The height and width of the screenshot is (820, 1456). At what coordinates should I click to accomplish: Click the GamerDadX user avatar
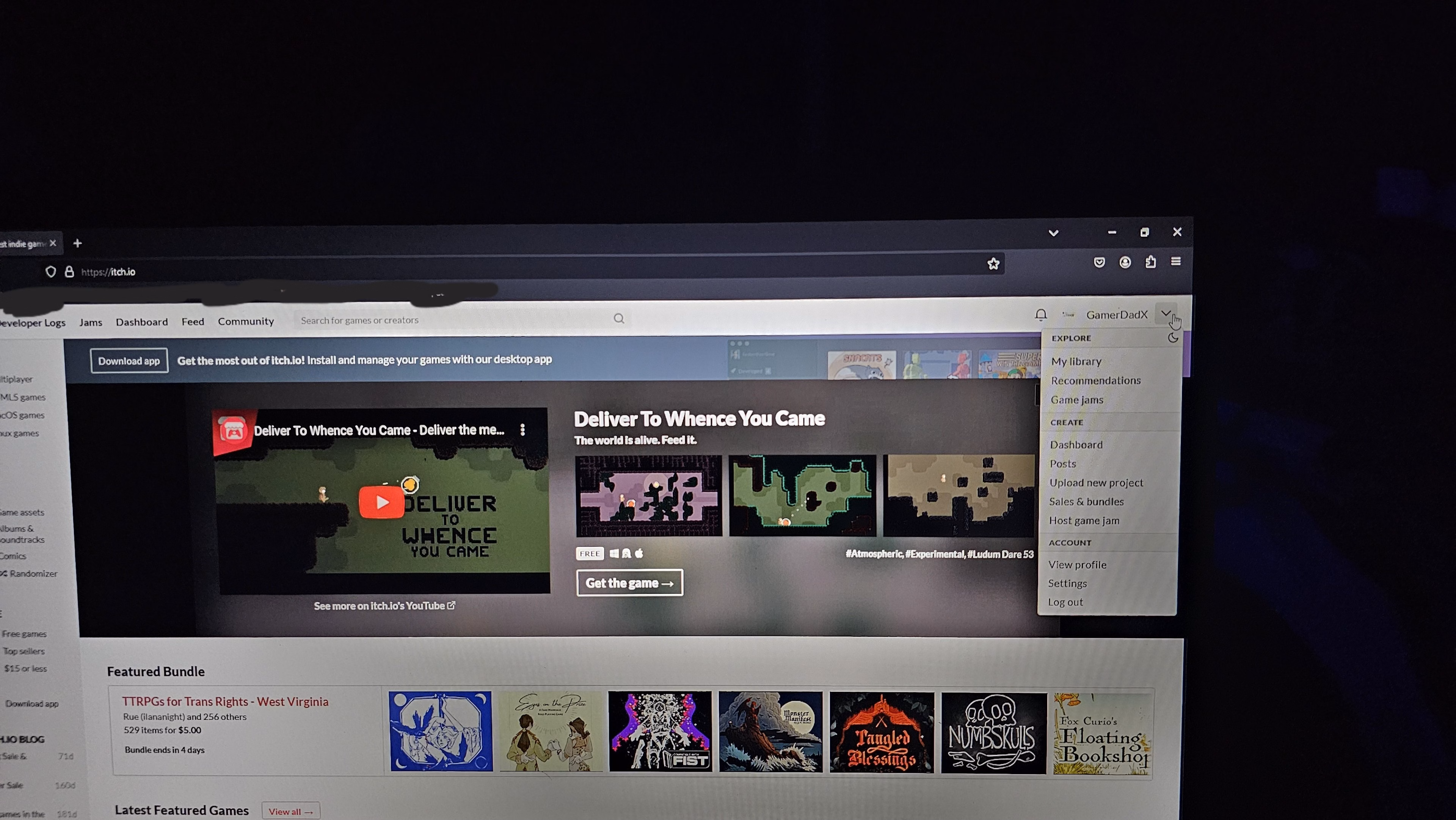[x=1068, y=314]
